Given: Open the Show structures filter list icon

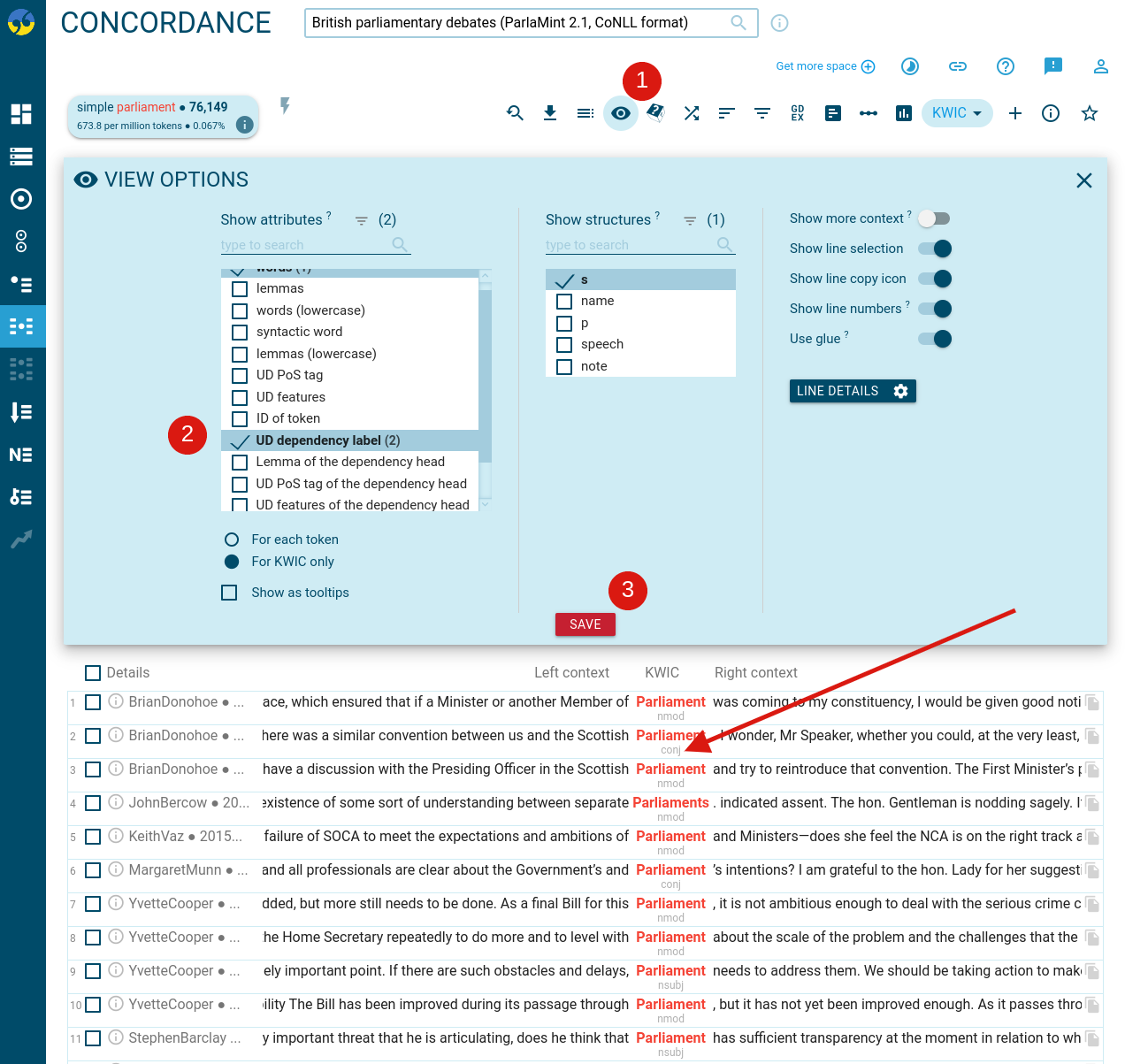Looking at the screenshot, I should [x=690, y=220].
